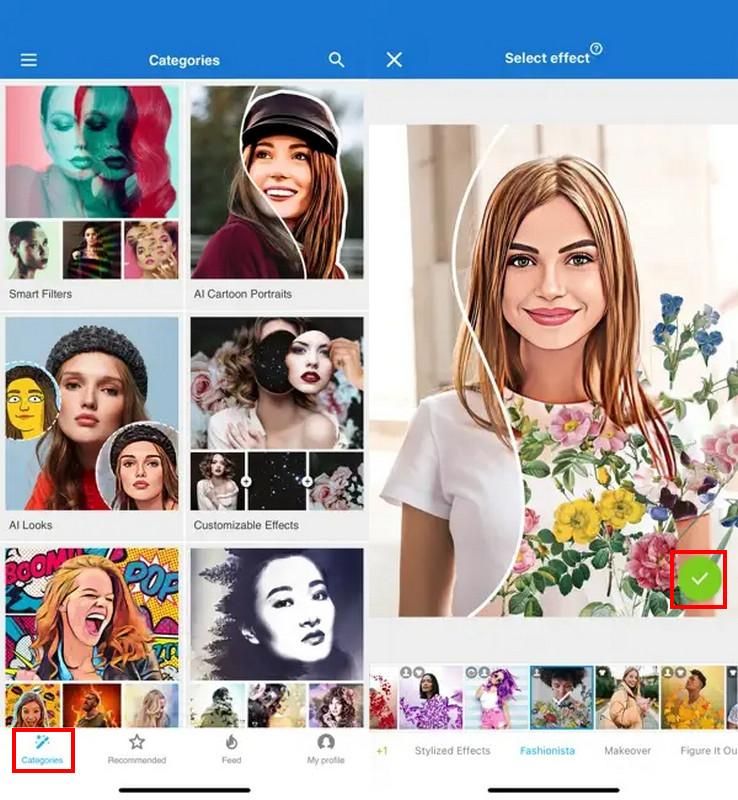Tap the cartoon portrait preview image
The image size is (738, 800).
click(x=553, y=370)
